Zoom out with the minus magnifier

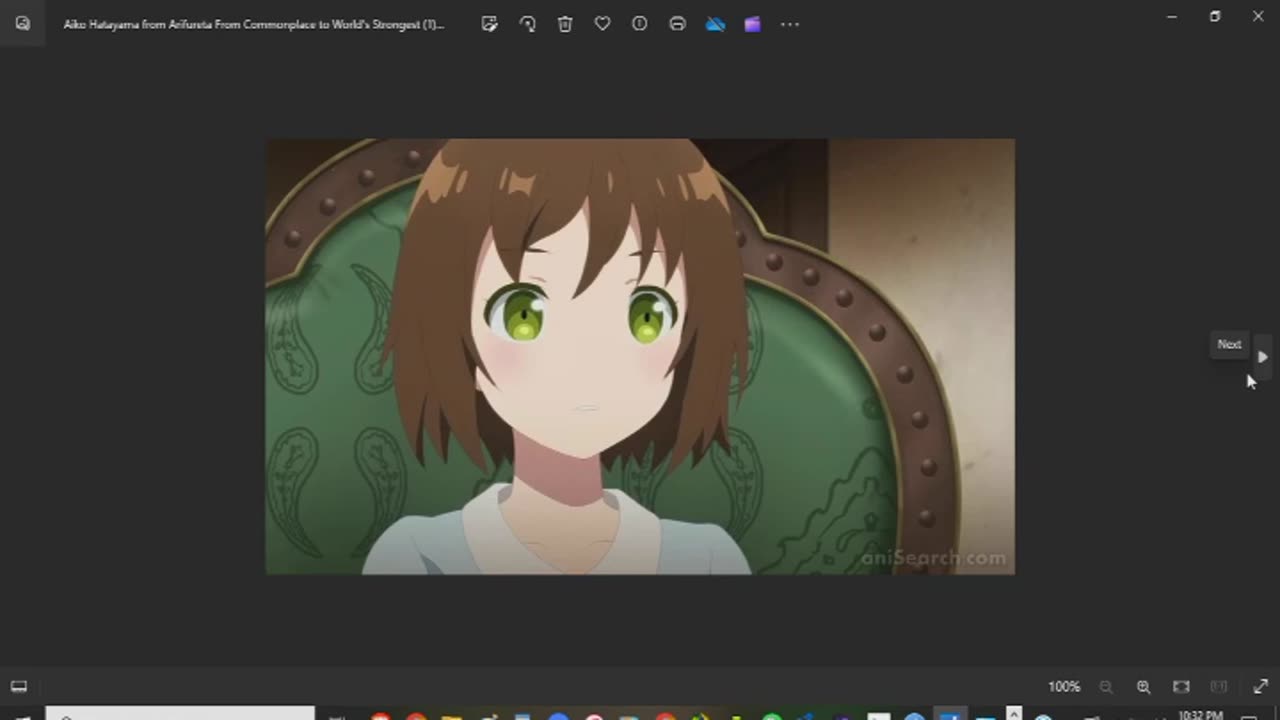click(x=1106, y=687)
